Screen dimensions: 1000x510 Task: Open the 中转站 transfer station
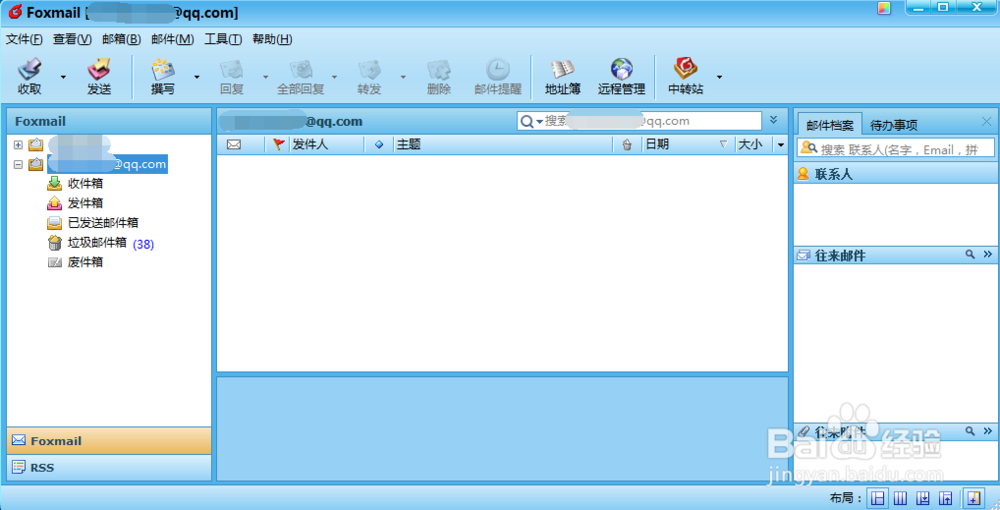[x=686, y=76]
